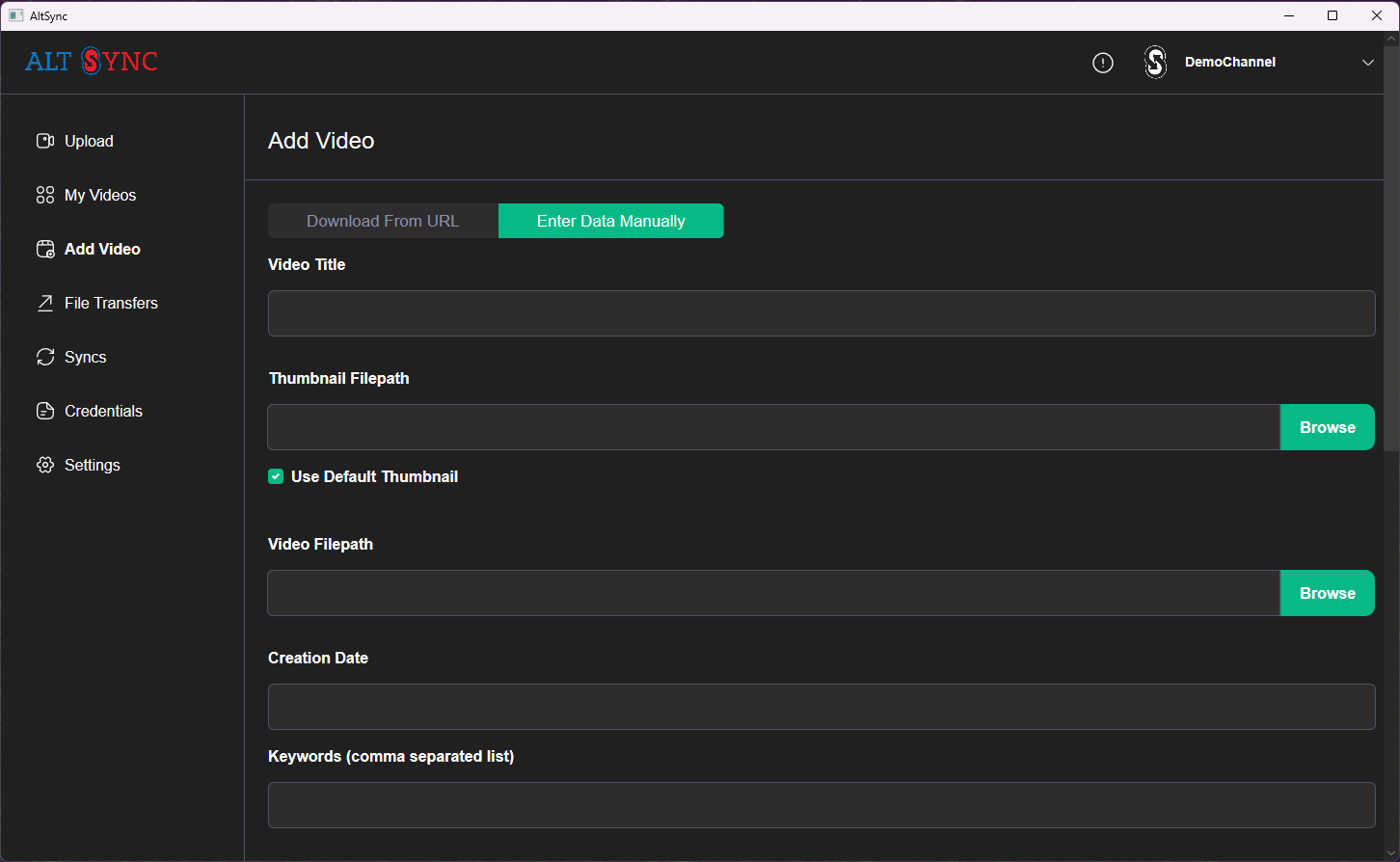This screenshot has height=862, width=1400.
Task: Click the Syncs circular arrows icon
Action: (x=45, y=357)
